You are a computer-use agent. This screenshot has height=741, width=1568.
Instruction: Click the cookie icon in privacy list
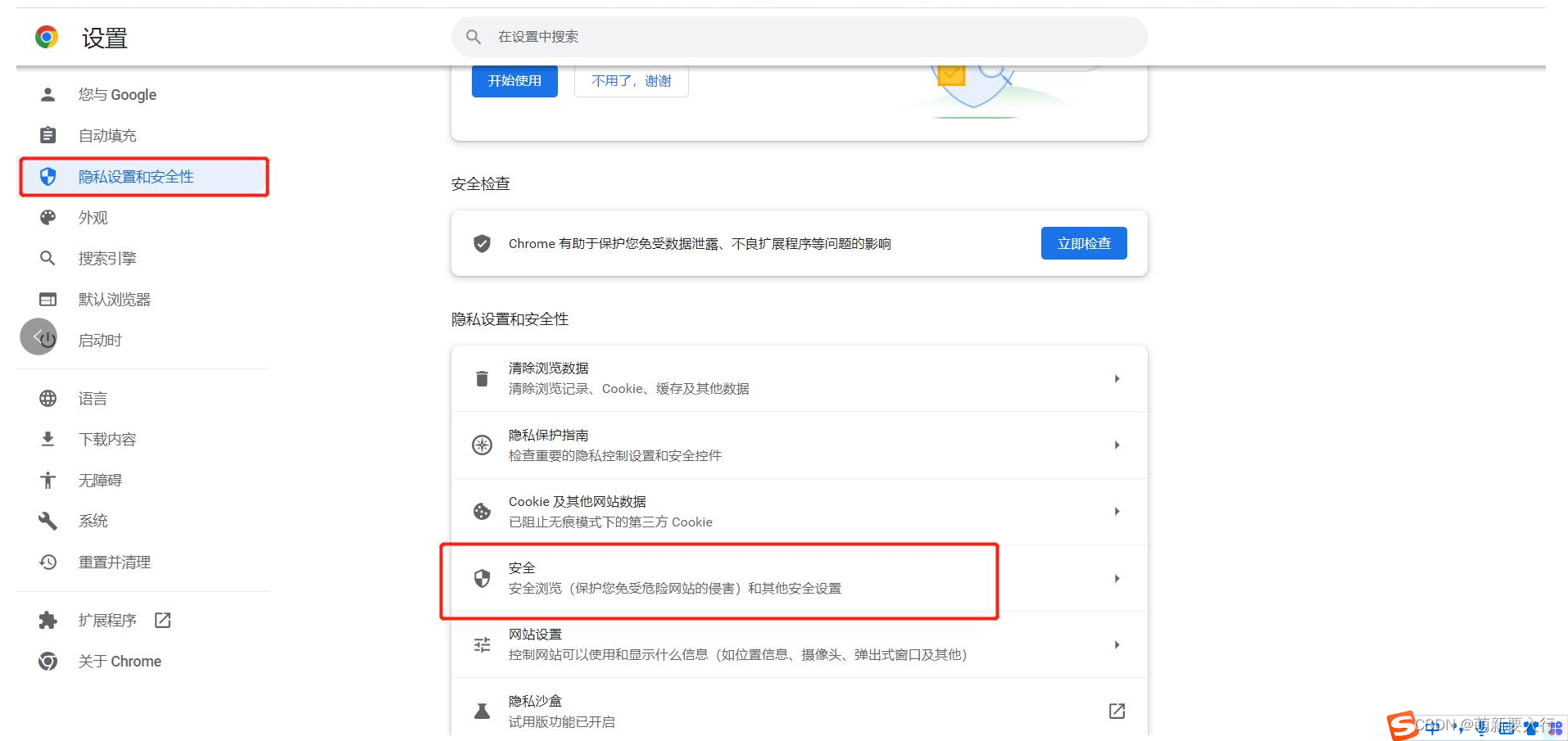point(482,512)
